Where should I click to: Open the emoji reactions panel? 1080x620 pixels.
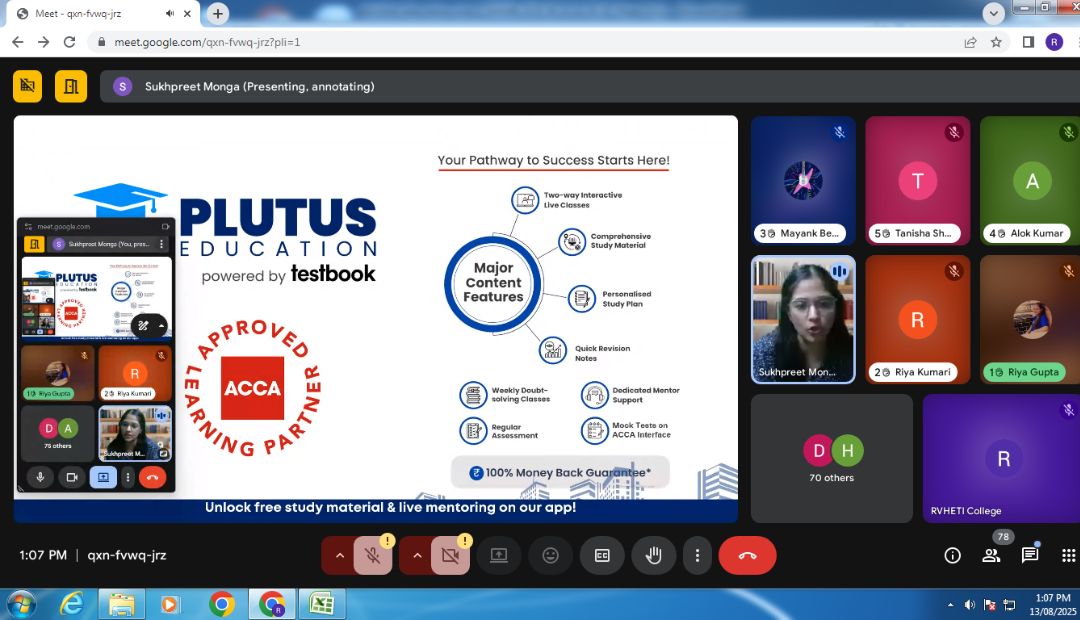[x=550, y=556]
